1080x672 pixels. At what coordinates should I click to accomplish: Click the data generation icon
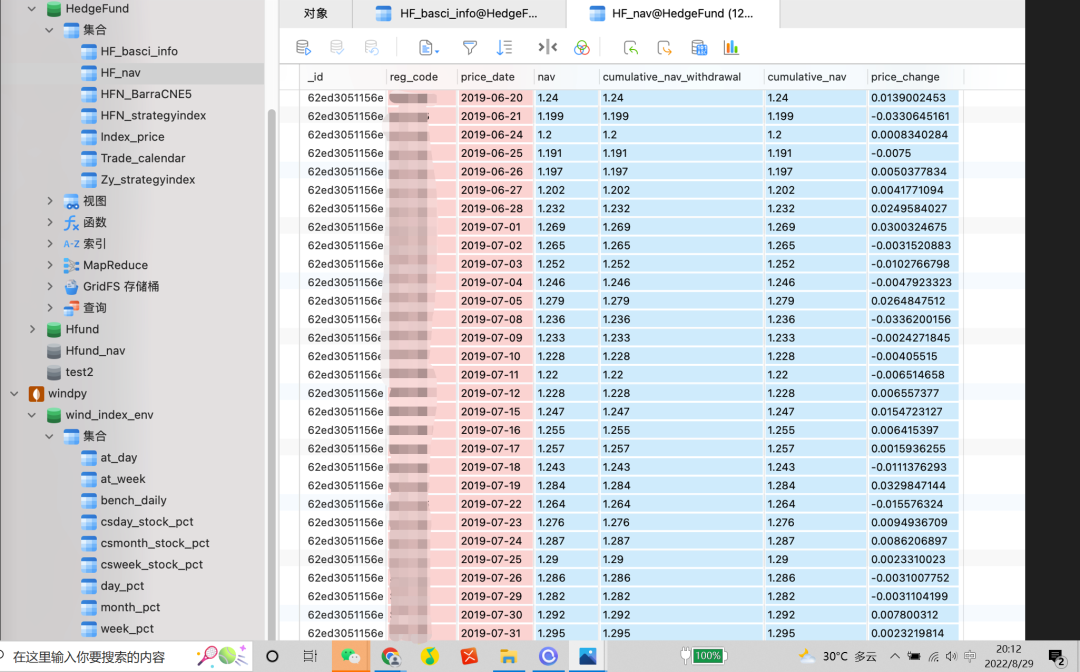pos(699,48)
